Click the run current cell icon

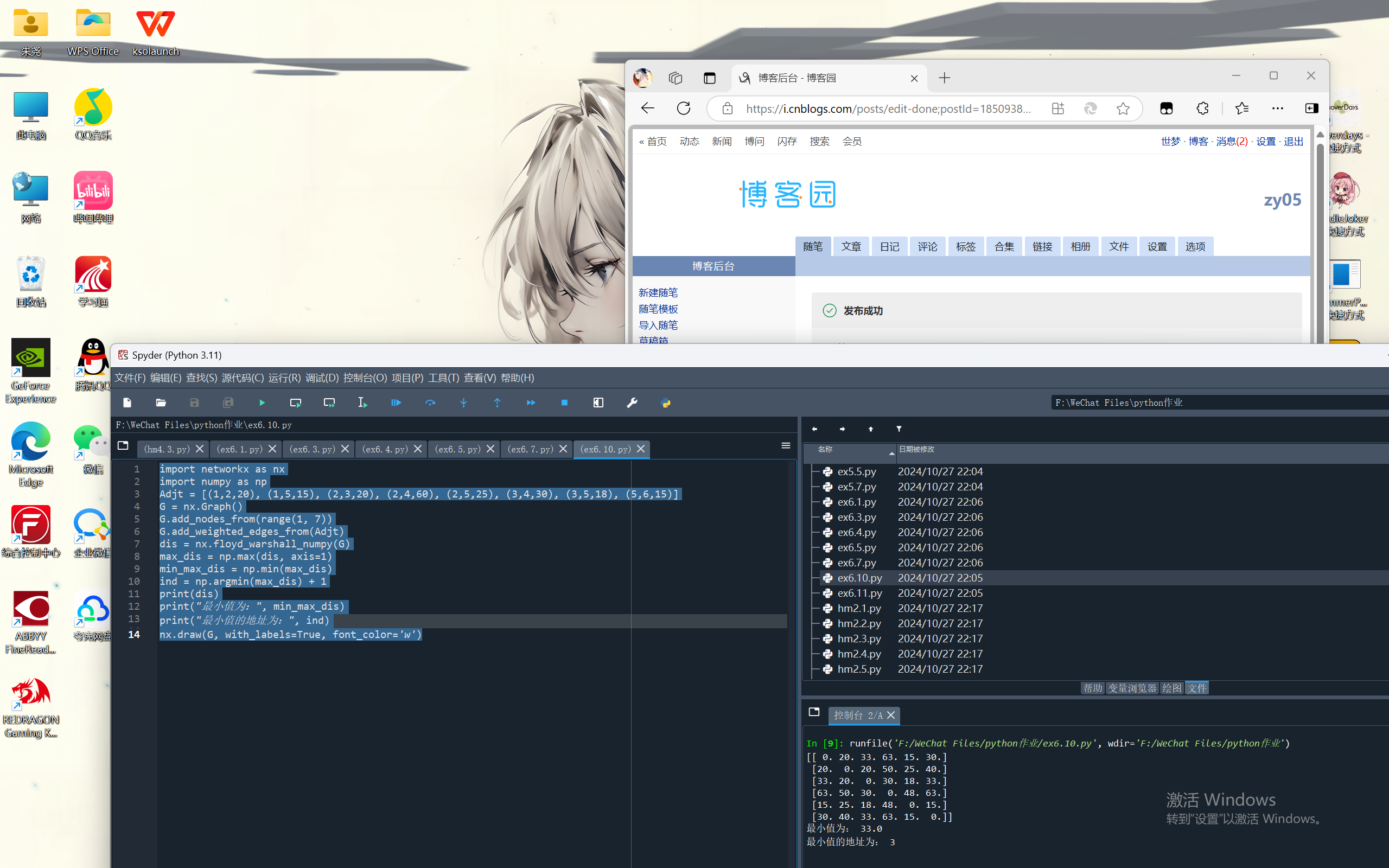click(x=295, y=403)
